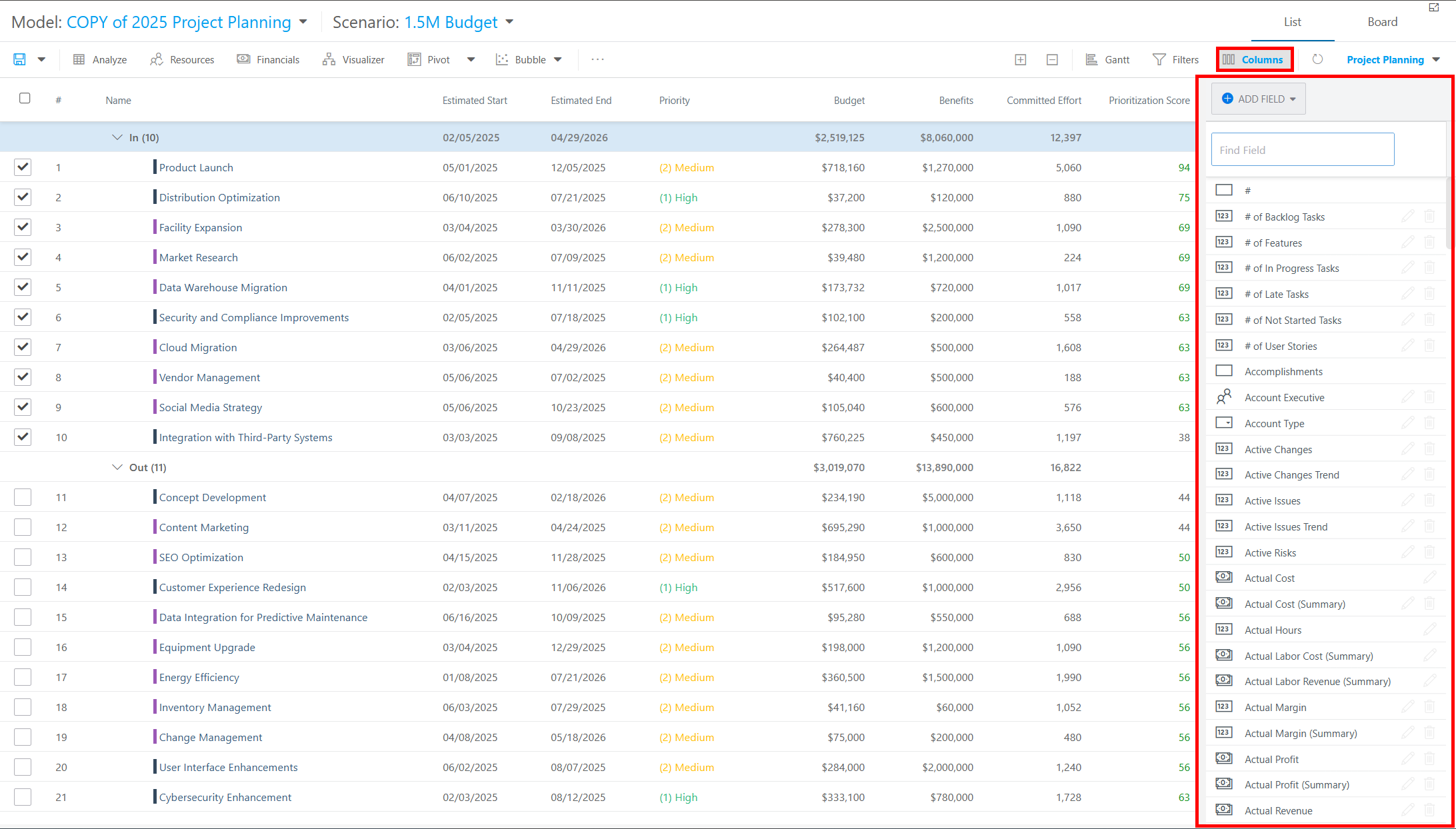1456x829 pixels.
Task: Launch the Visualizer
Action: [x=353, y=59]
